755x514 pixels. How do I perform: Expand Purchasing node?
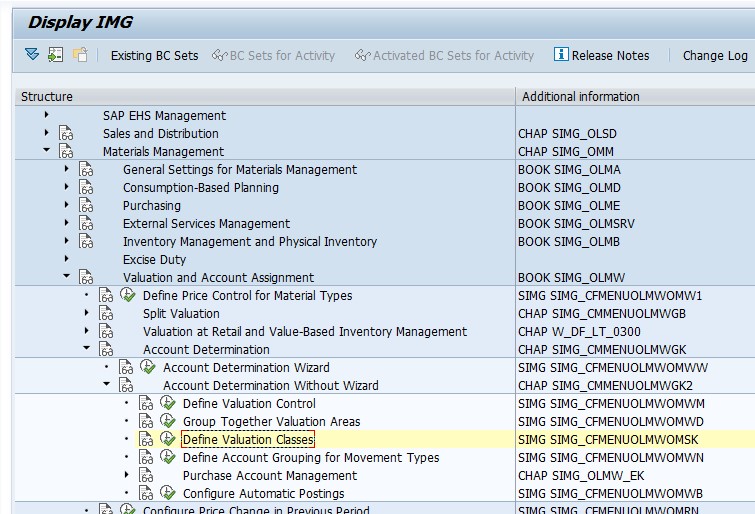coord(66,205)
